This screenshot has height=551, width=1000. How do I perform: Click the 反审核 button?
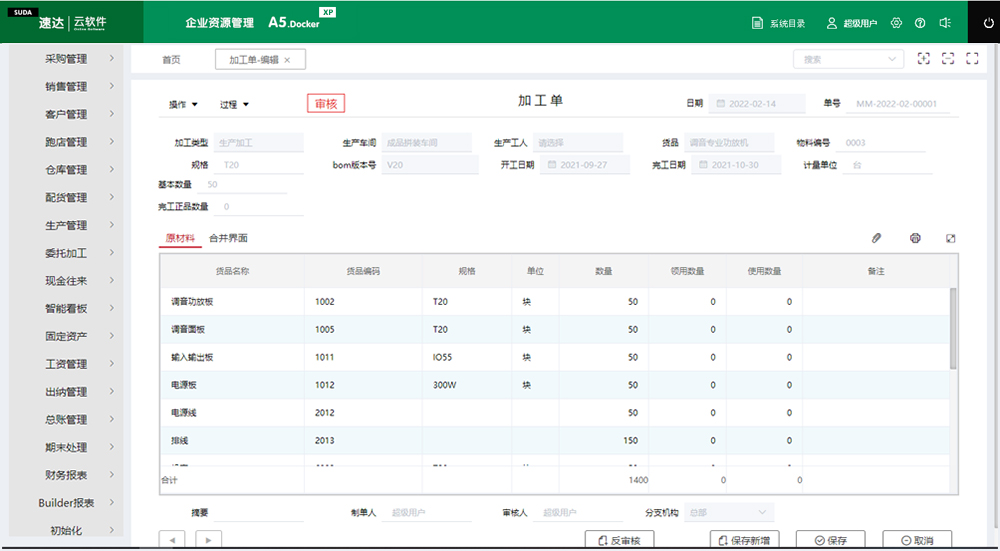click(x=619, y=540)
